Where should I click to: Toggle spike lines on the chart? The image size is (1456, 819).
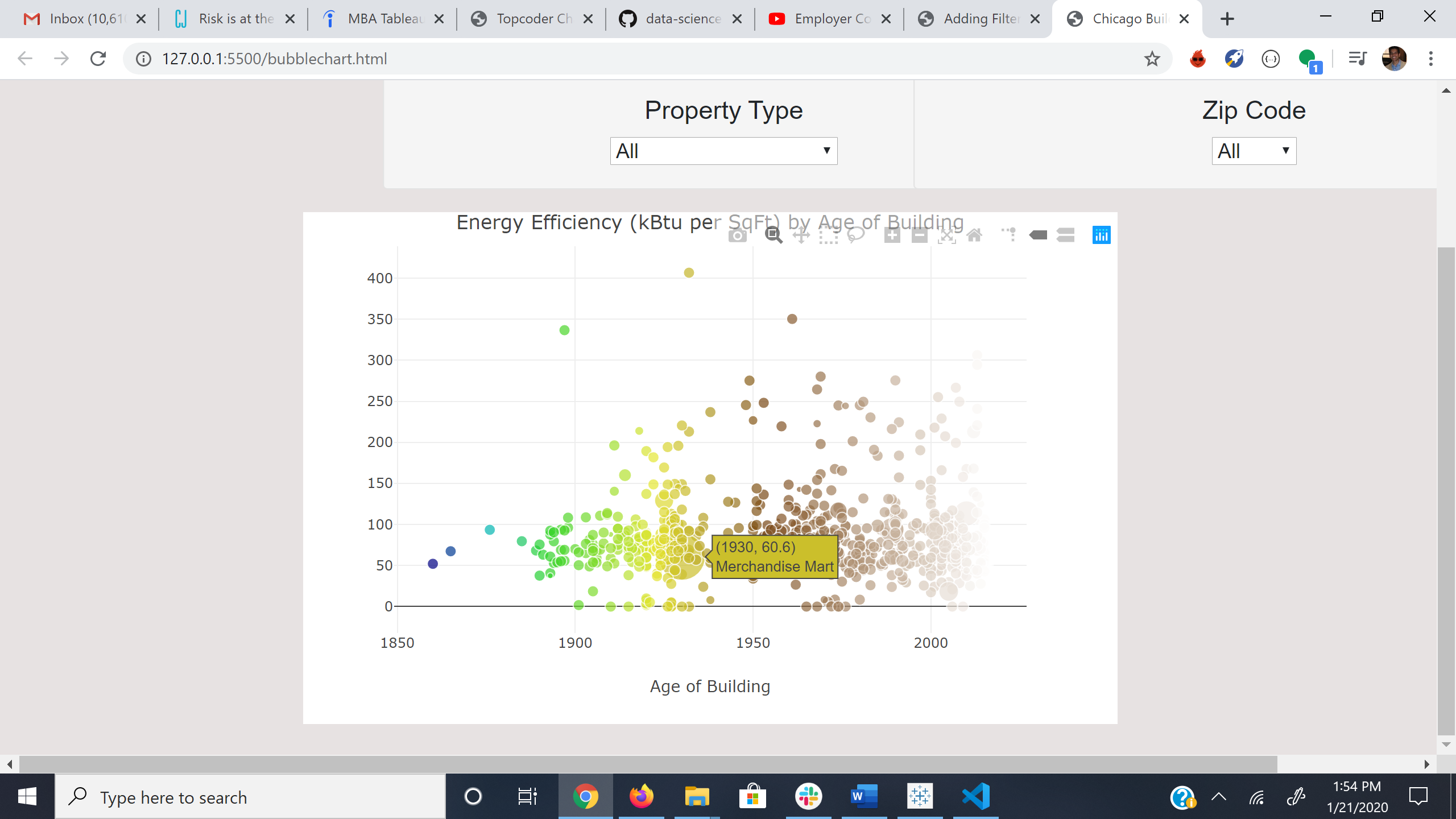point(1009,235)
